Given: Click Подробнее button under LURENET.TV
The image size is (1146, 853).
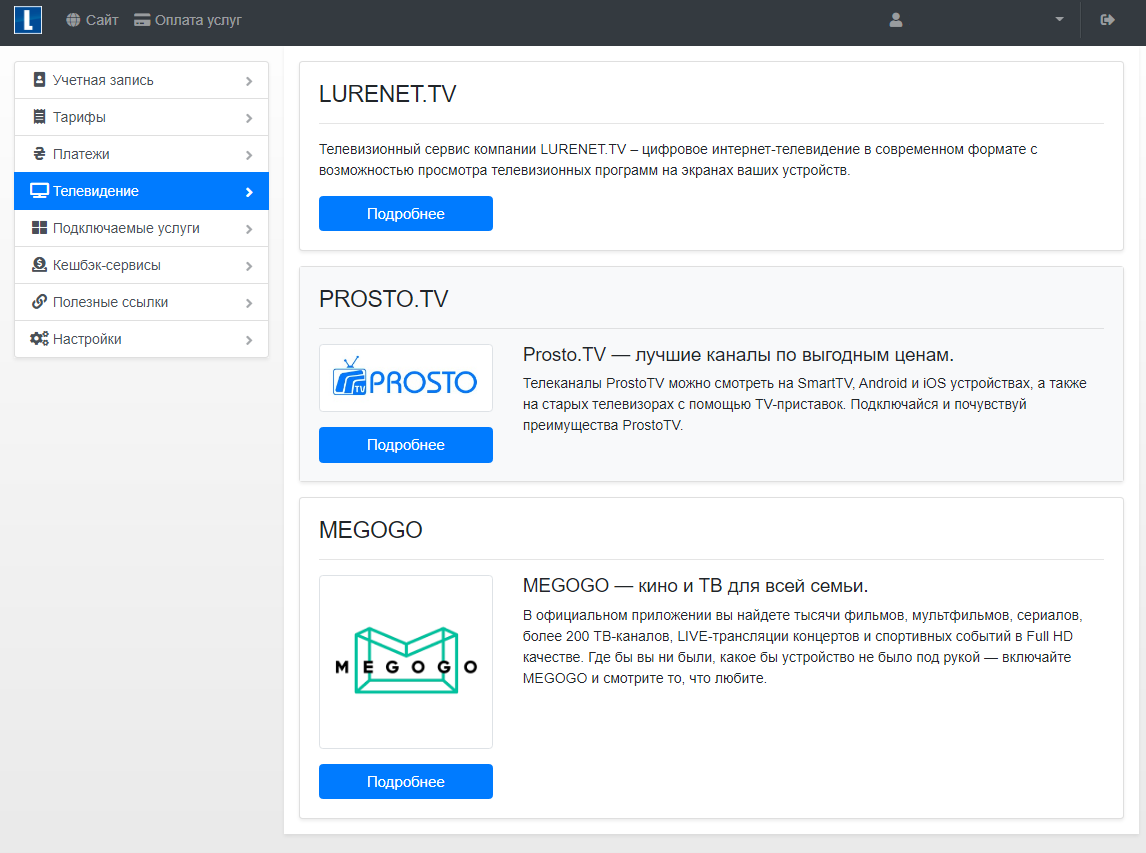Looking at the screenshot, I should pyautogui.click(x=406, y=213).
